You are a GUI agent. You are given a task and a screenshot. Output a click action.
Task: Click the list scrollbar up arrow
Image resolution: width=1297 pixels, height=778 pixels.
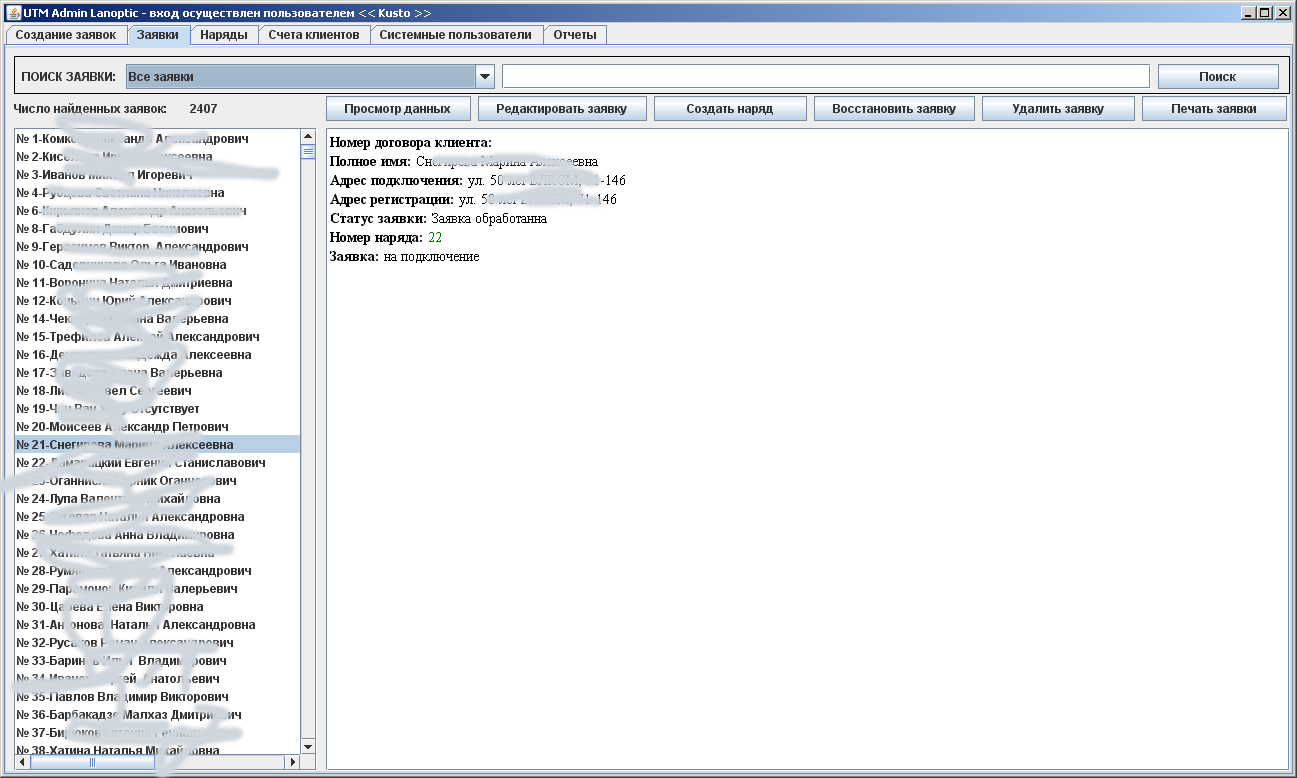(308, 137)
